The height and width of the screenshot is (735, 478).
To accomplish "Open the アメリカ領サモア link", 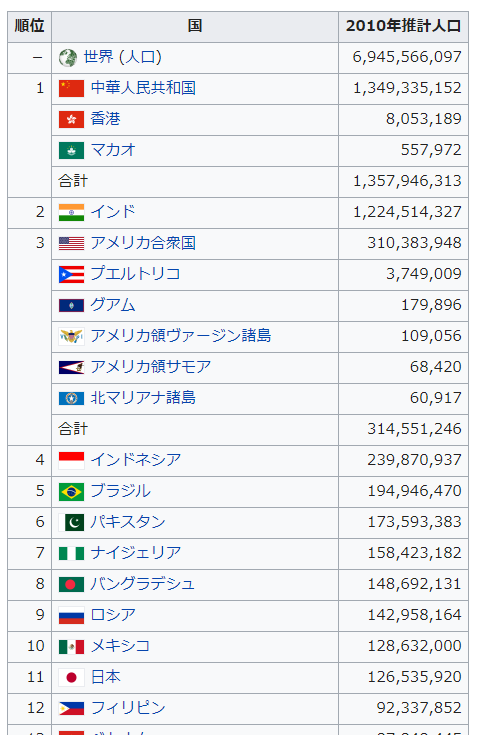I will tap(151, 367).
